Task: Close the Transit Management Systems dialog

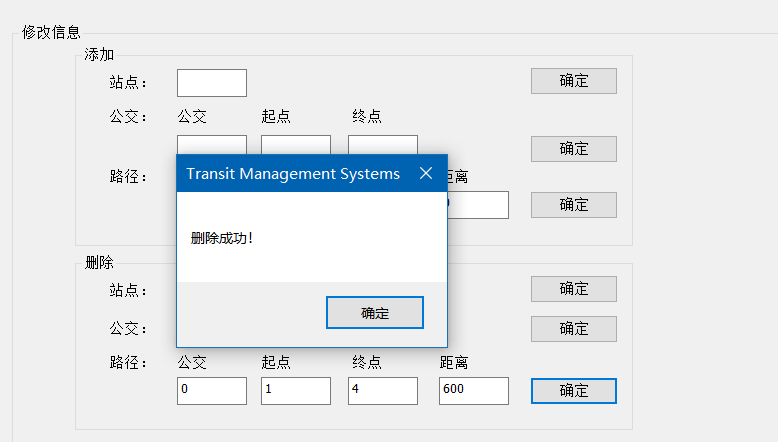Action: click(426, 173)
